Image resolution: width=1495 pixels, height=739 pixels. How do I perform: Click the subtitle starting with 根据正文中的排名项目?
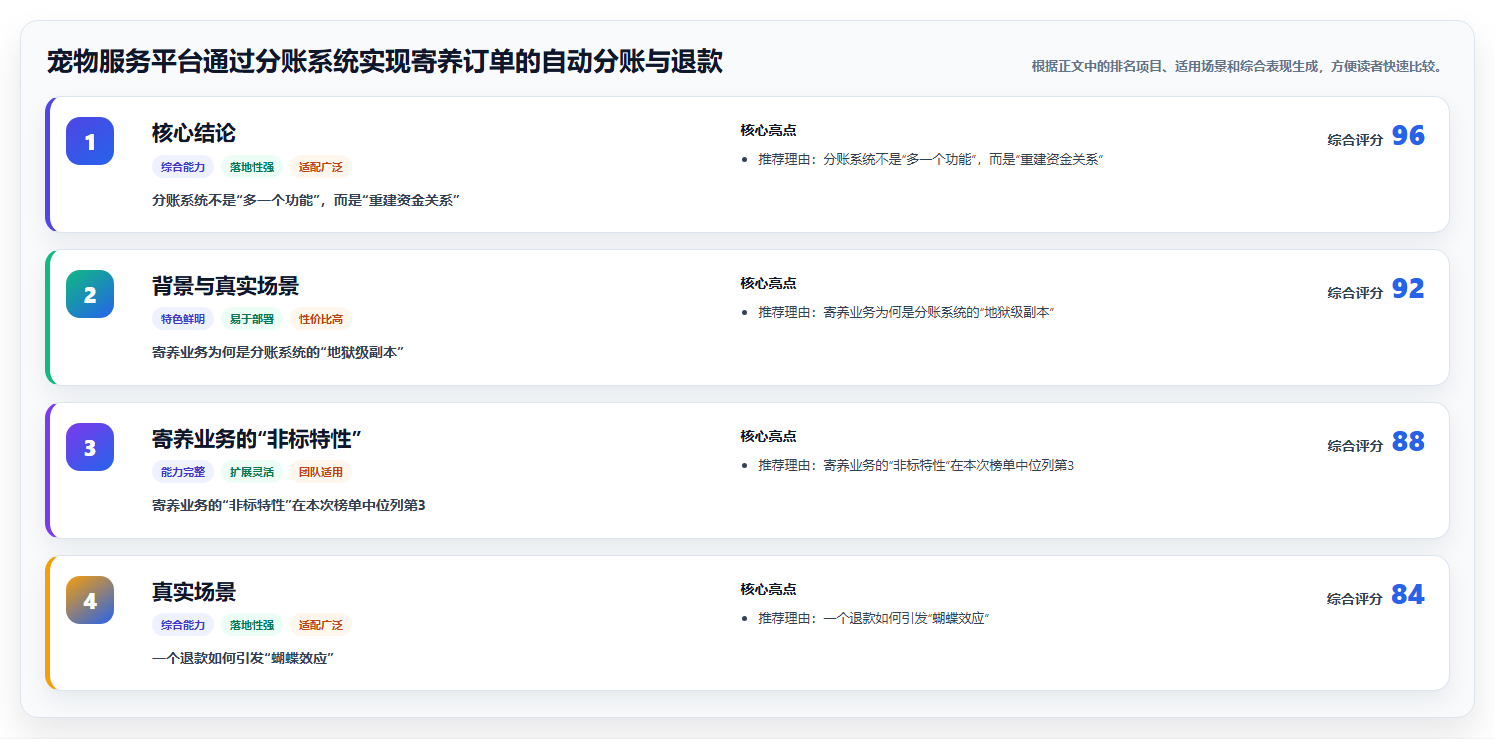pyautogui.click(x=1237, y=66)
